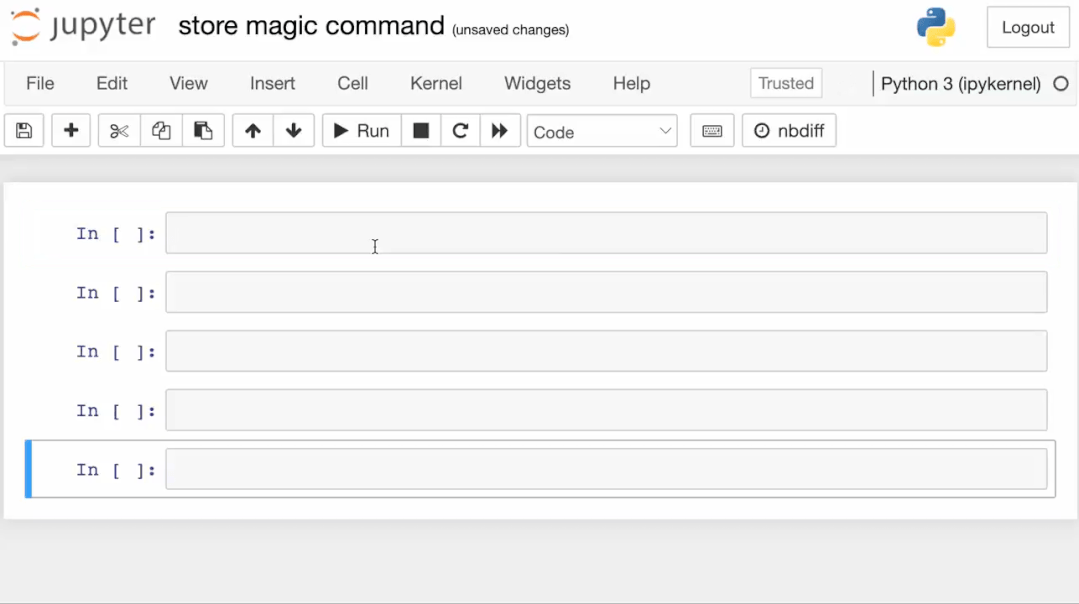1079x604 pixels.
Task: Open the View menu
Action: pos(189,83)
